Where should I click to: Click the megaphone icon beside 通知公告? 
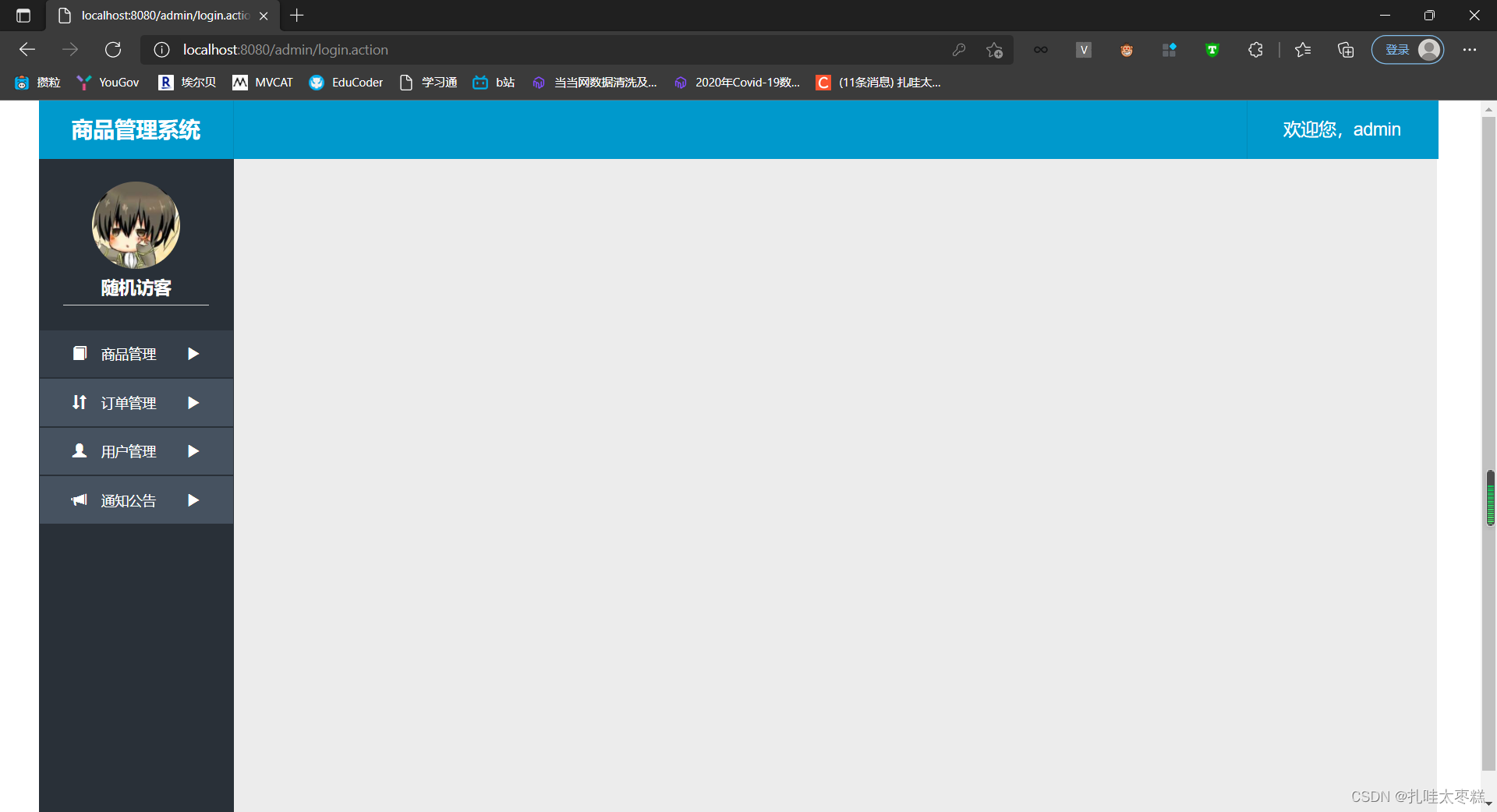coord(80,500)
